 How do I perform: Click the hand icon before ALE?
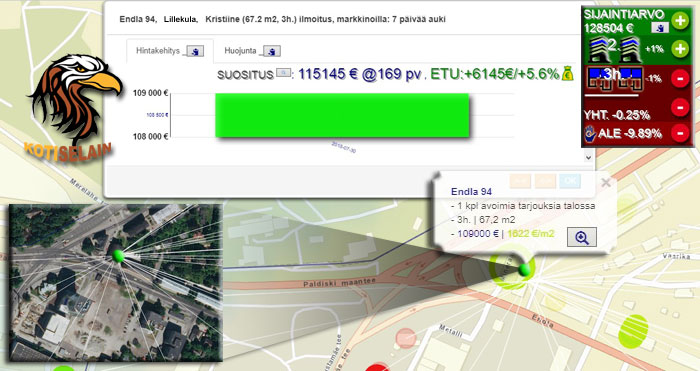click(x=590, y=133)
